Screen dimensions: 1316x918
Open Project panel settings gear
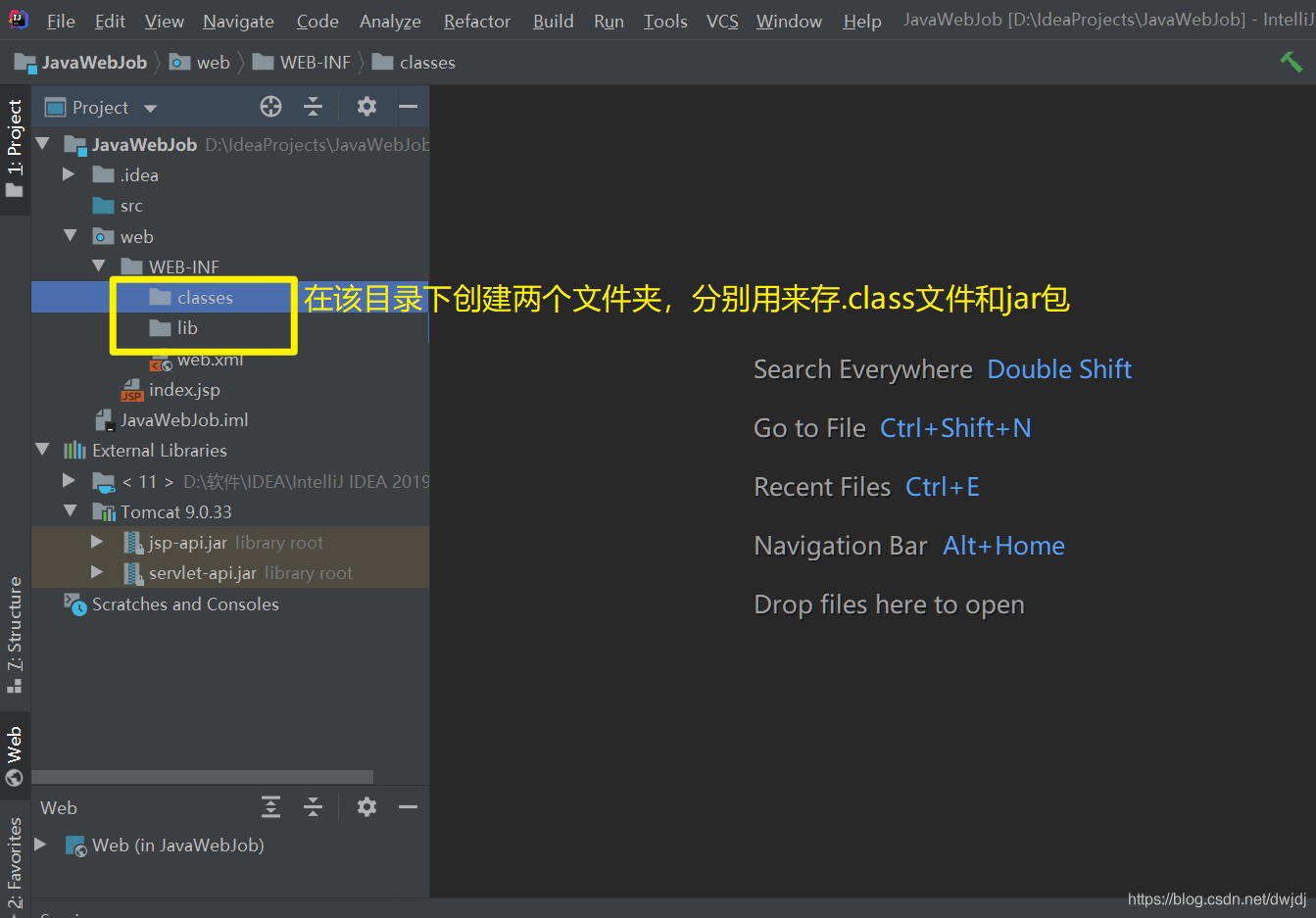pyautogui.click(x=366, y=107)
